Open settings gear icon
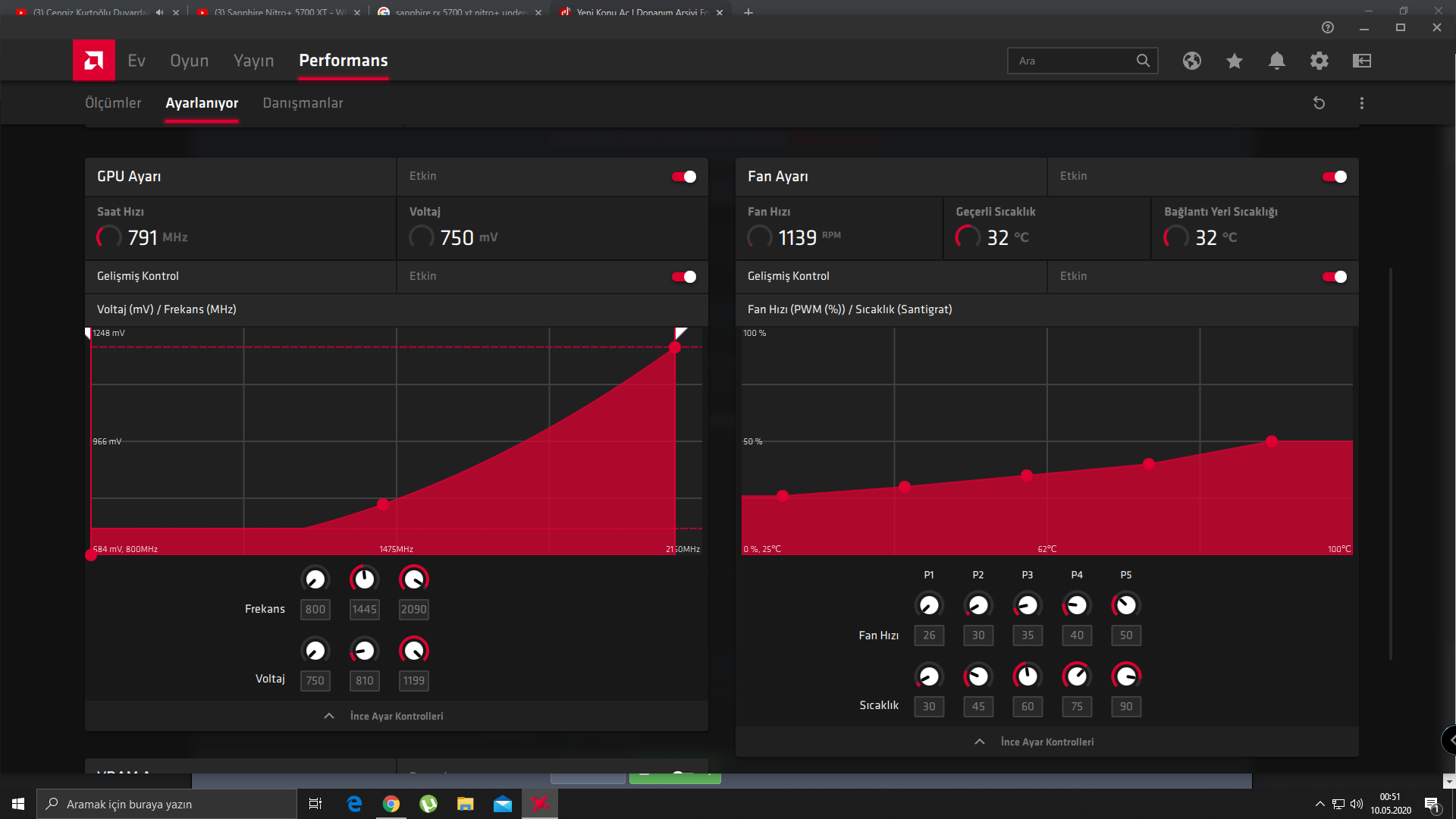The width and height of the screenshot is (1456, 819). 1319,61
